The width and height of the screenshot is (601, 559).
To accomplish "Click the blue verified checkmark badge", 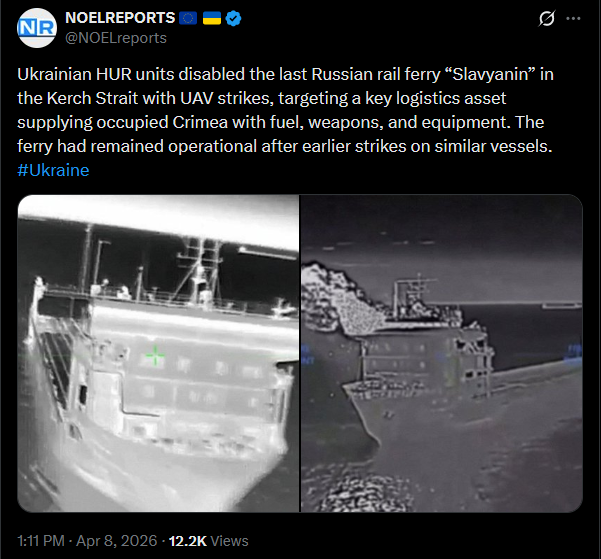I will (x=233, y=18).
